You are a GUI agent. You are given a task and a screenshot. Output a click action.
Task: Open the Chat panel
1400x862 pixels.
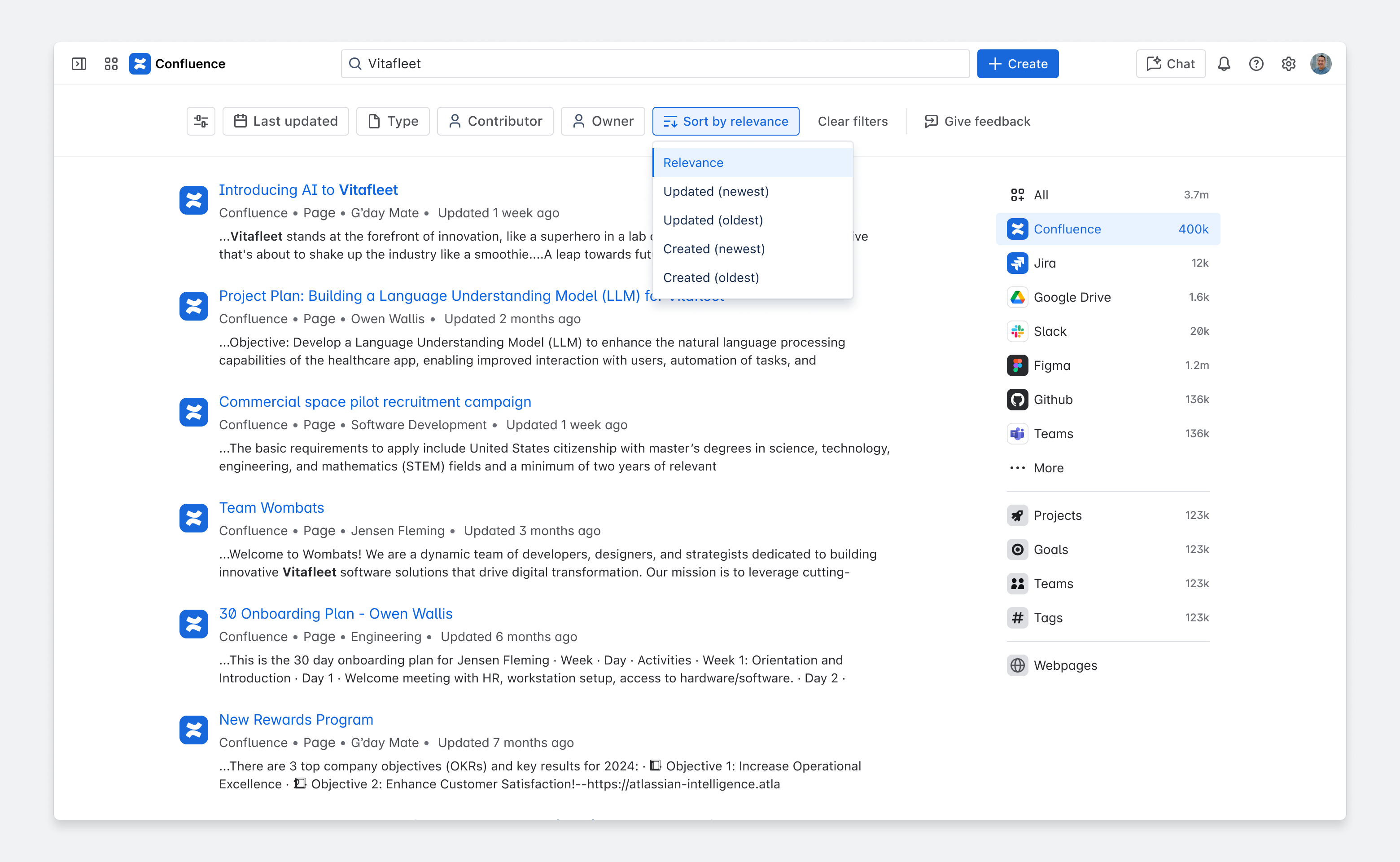pos(1170,63)
